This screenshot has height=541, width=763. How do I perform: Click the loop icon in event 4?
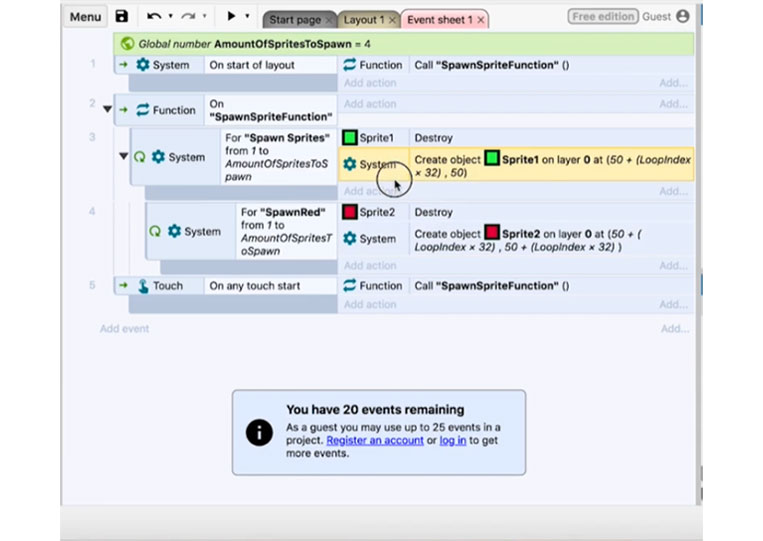pos(155,231)
